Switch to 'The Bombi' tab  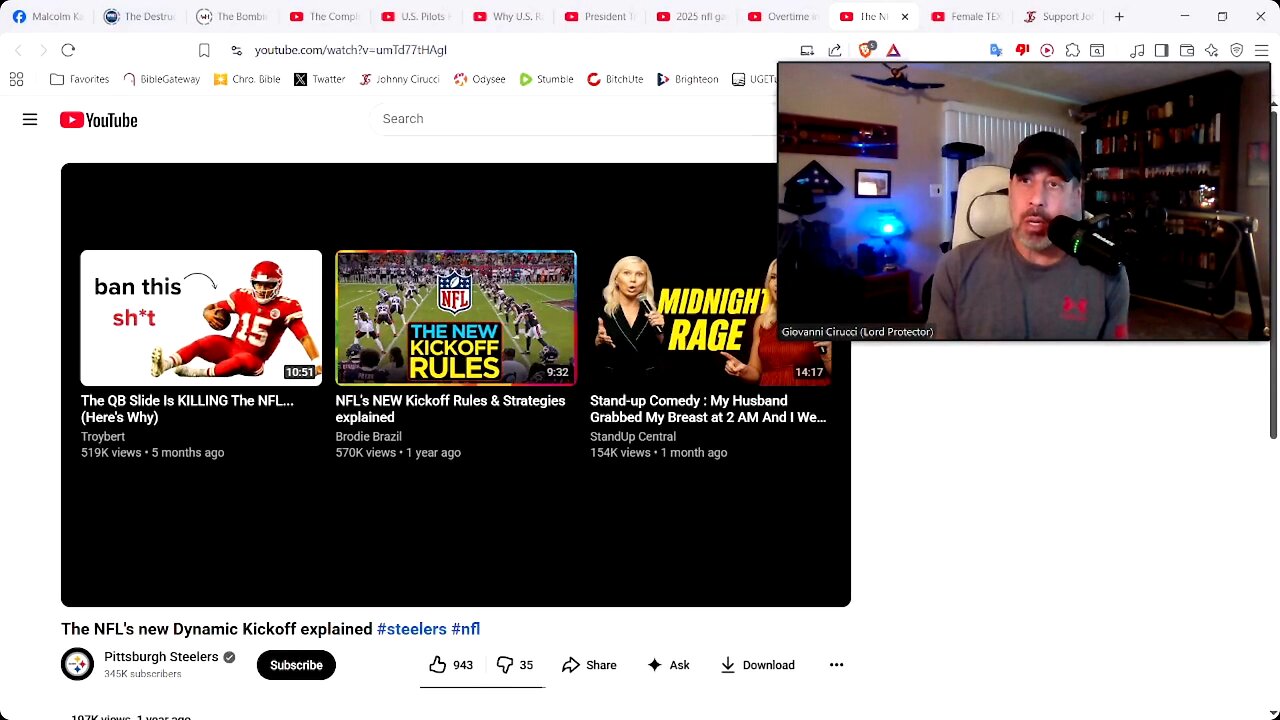[232, 16]
